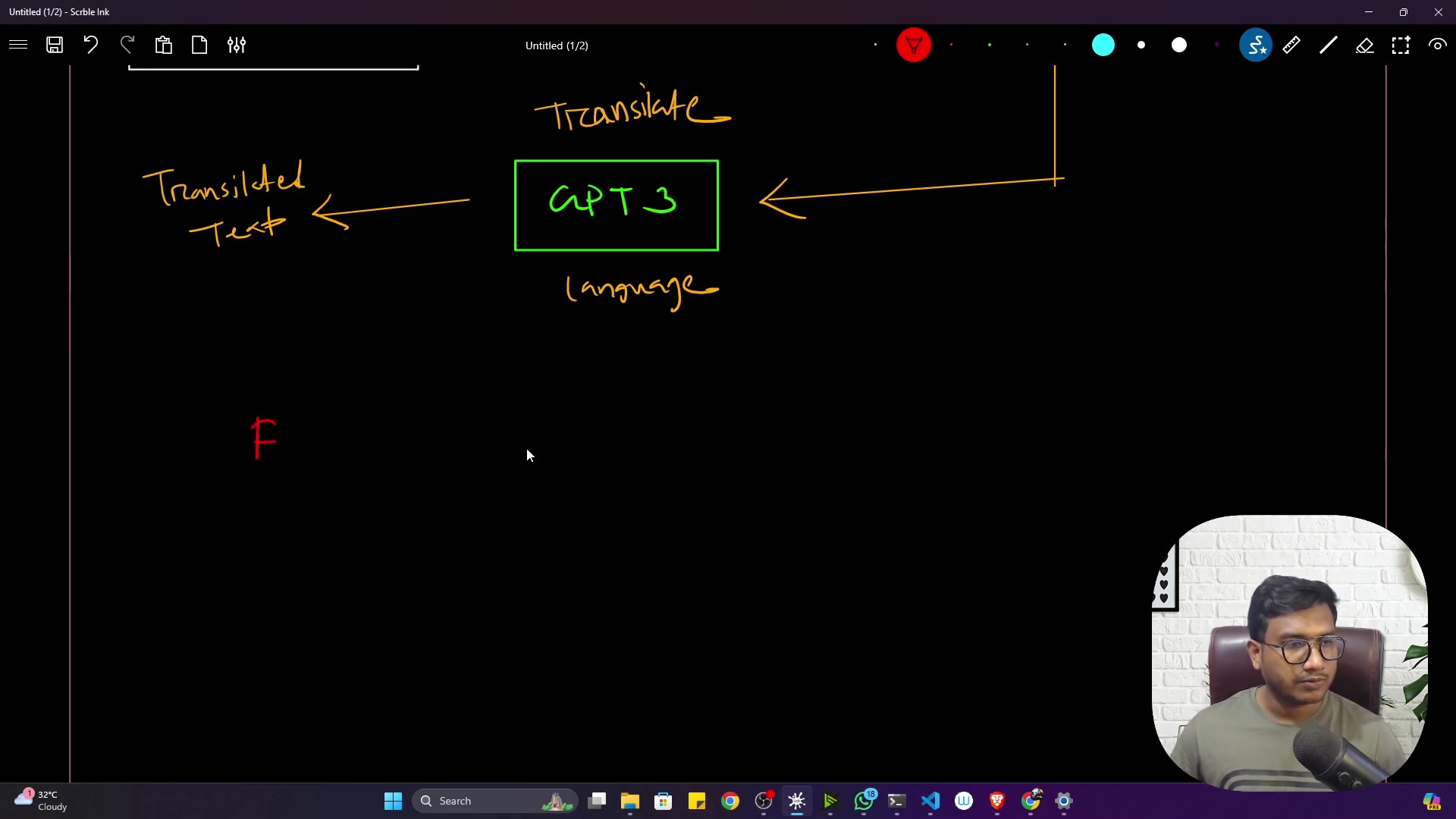
Task: Save the drawing with the floppy icon
Action: tap(55, 45)
